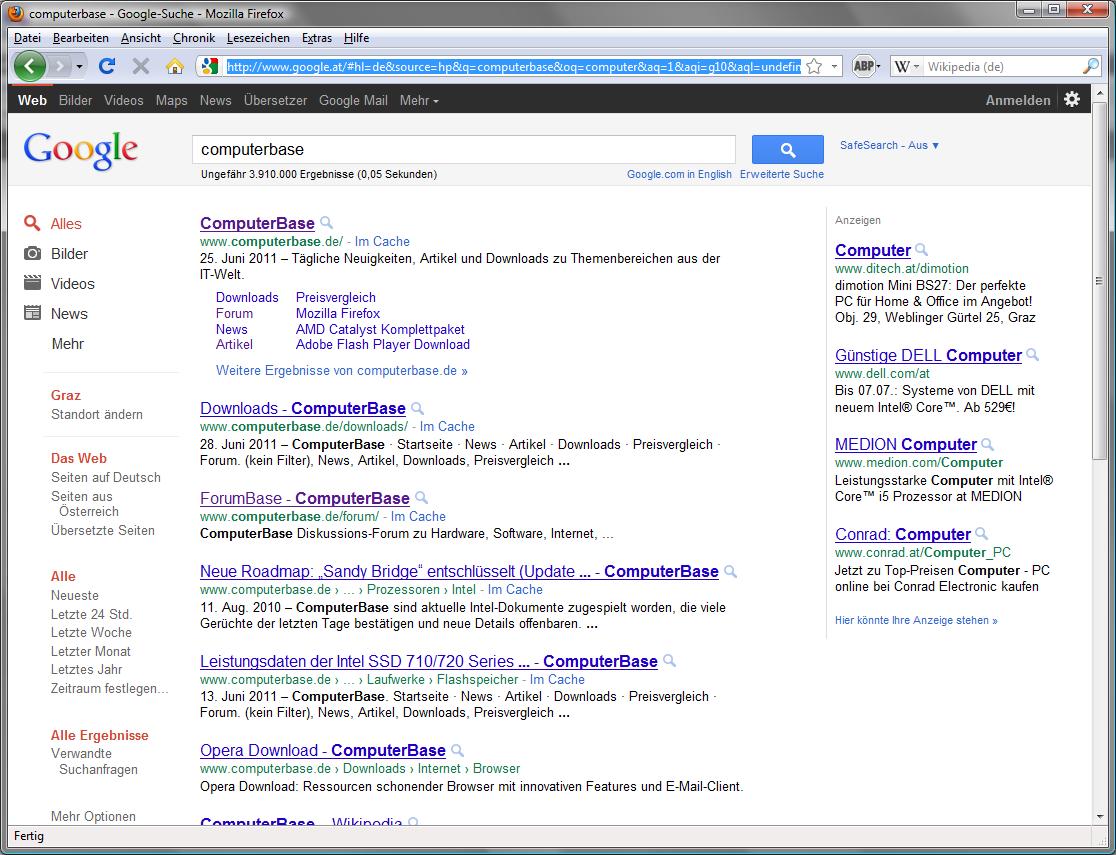1116x855 pixels.
Task: Click the vertical scrollbar down arrow
Action: coord(1100,817)
